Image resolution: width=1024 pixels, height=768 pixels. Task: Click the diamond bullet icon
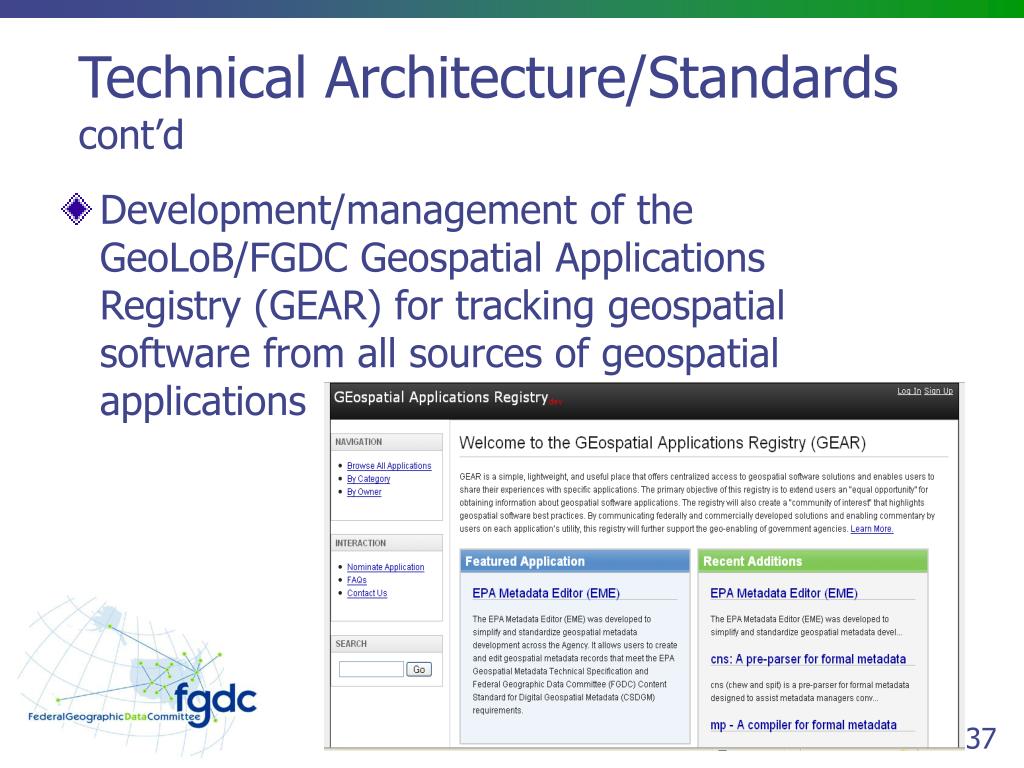[76, 210]
